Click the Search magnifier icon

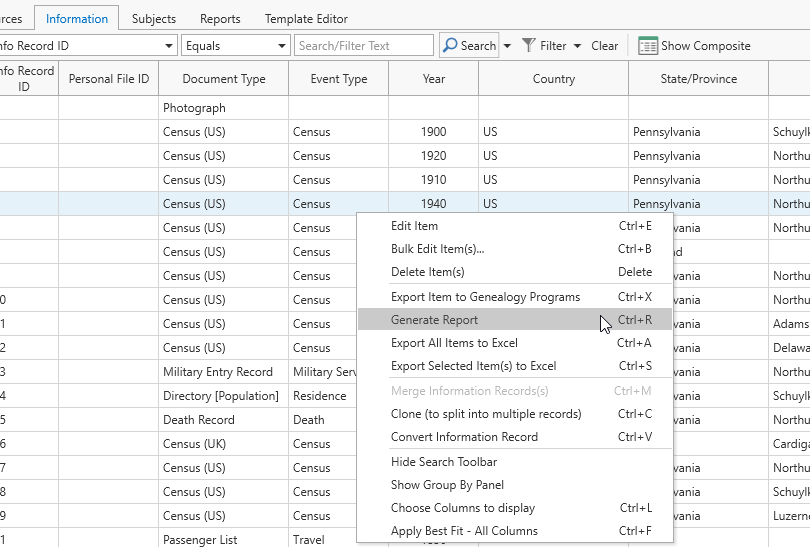pyautogui.click(x=450, y=46)
